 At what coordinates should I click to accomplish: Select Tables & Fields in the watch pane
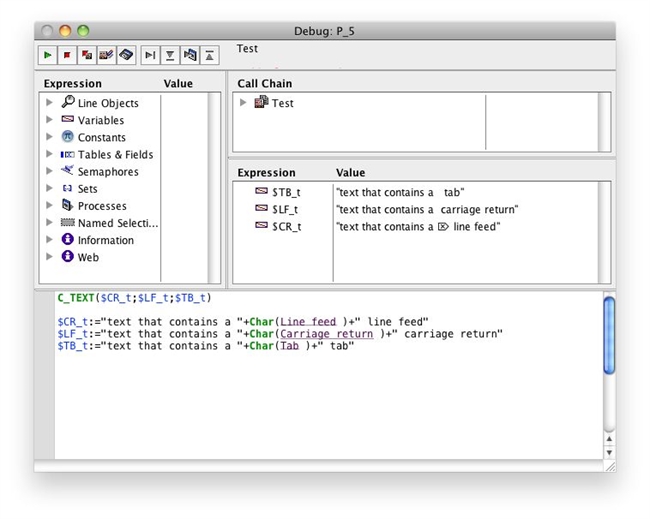[115, 155]
